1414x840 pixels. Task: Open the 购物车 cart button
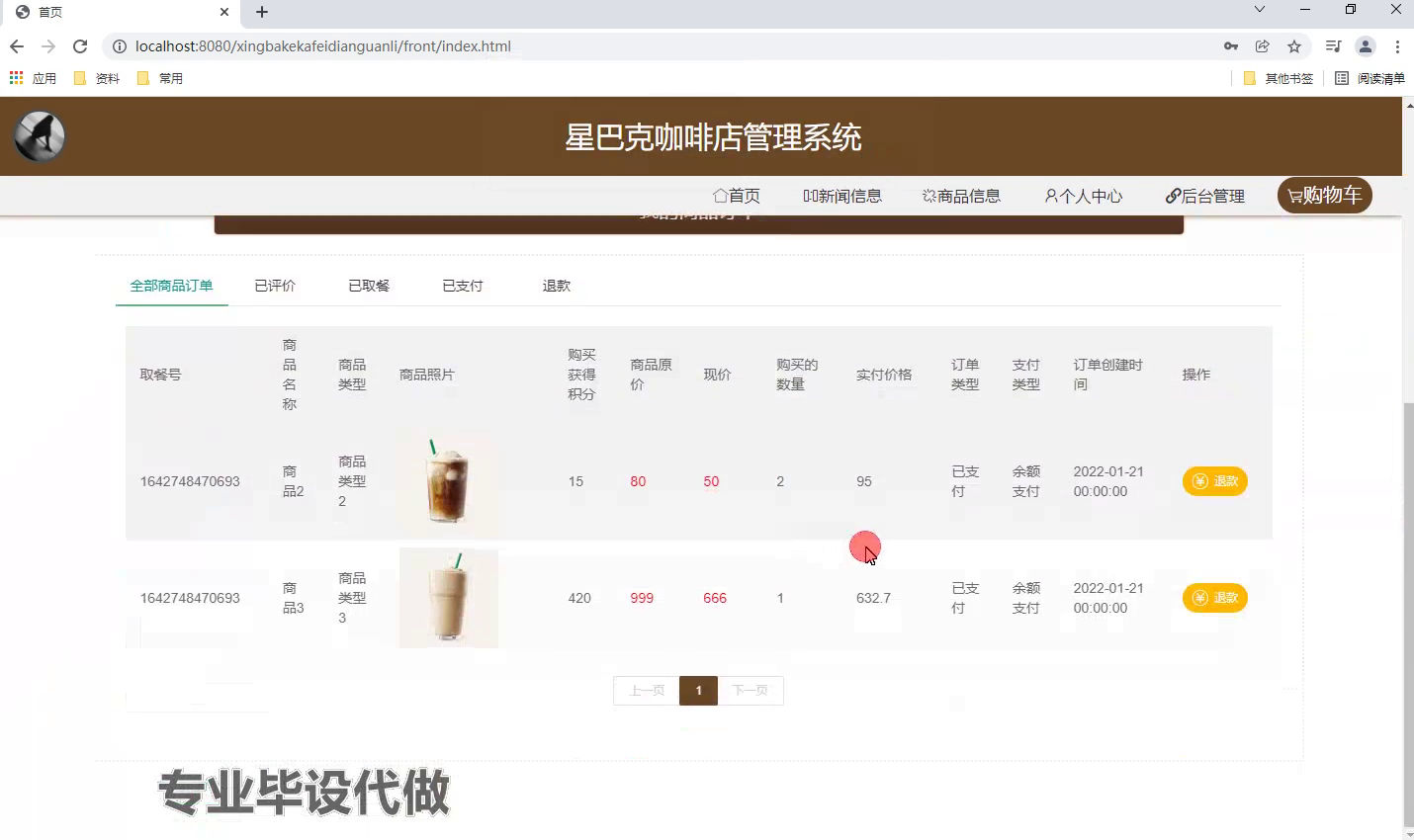coord(1325,195)
